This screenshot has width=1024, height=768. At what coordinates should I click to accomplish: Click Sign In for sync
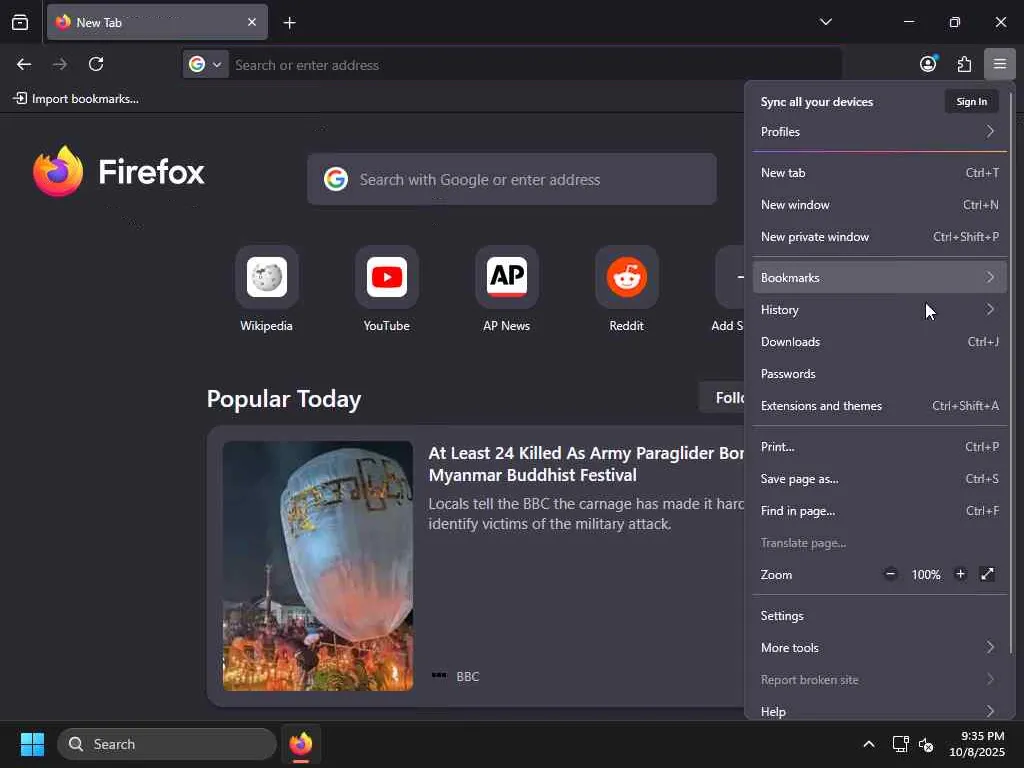[x=971, y=101]
